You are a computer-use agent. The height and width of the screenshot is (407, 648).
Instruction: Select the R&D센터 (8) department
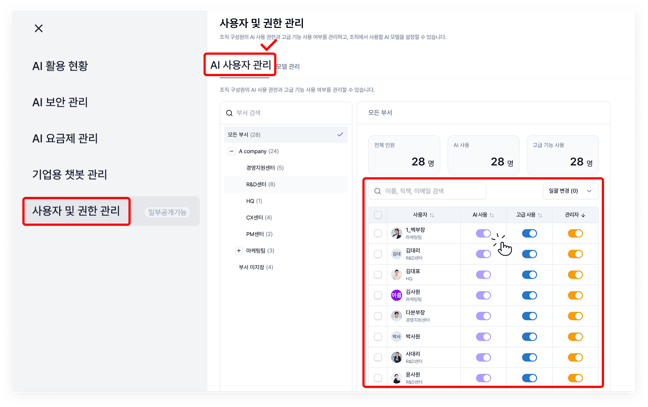point(260,184)
